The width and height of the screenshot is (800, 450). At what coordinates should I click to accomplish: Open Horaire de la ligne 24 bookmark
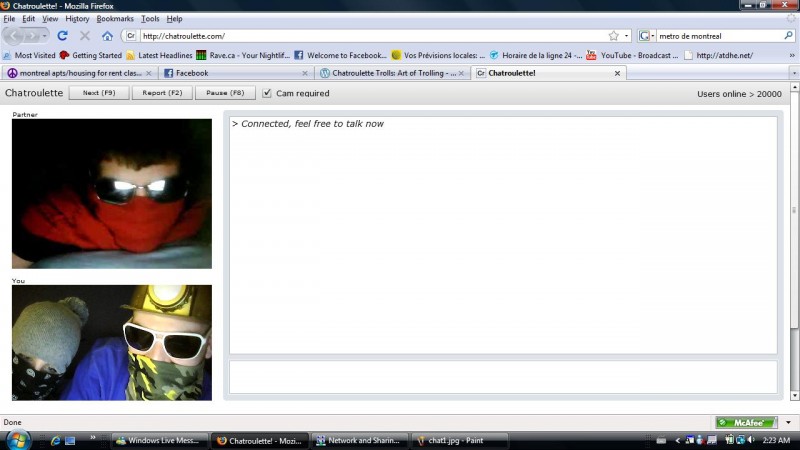(x=535, y=55)
